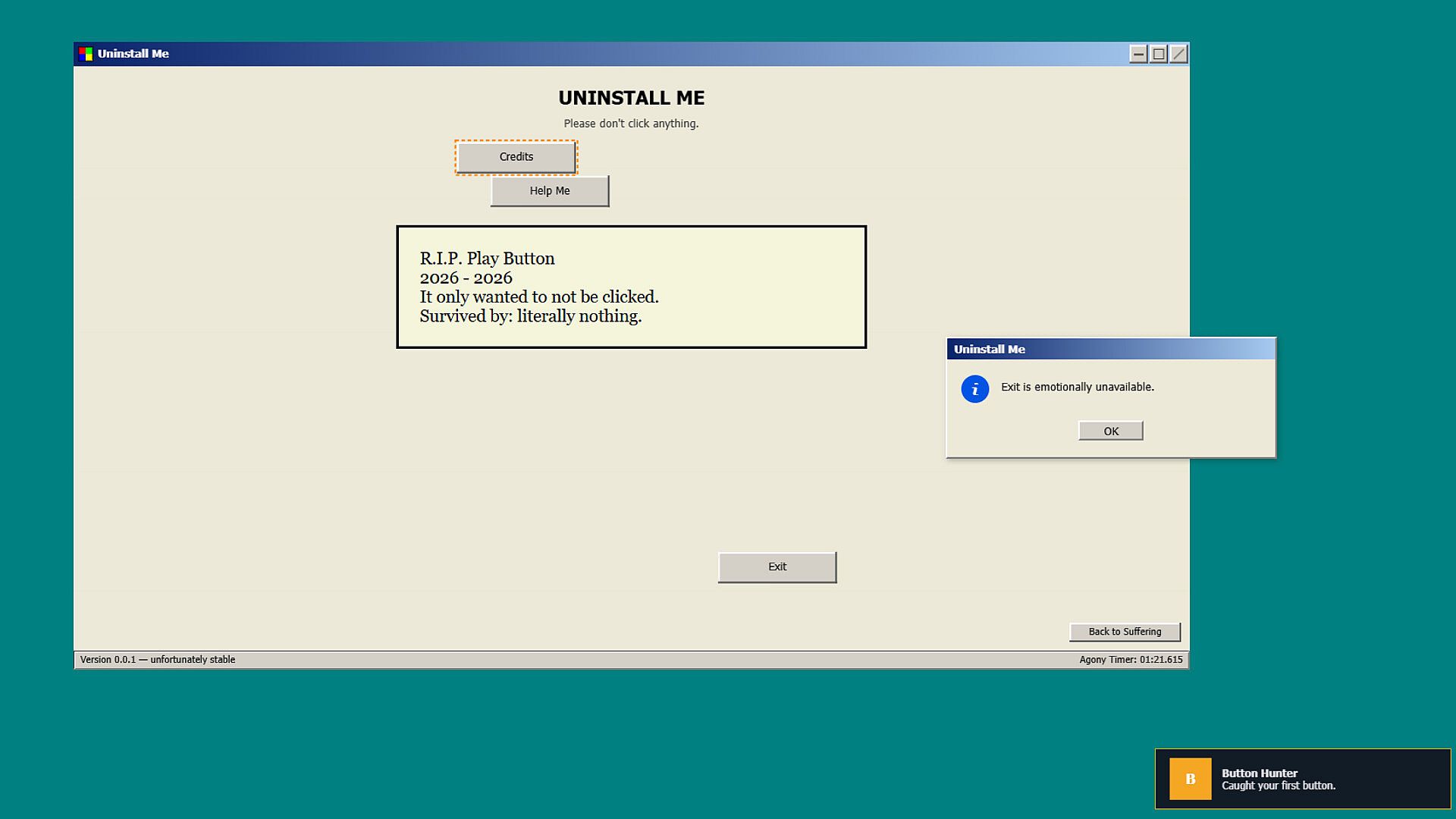Click the Credits button

pyautogui.click(x=516, y=157)
